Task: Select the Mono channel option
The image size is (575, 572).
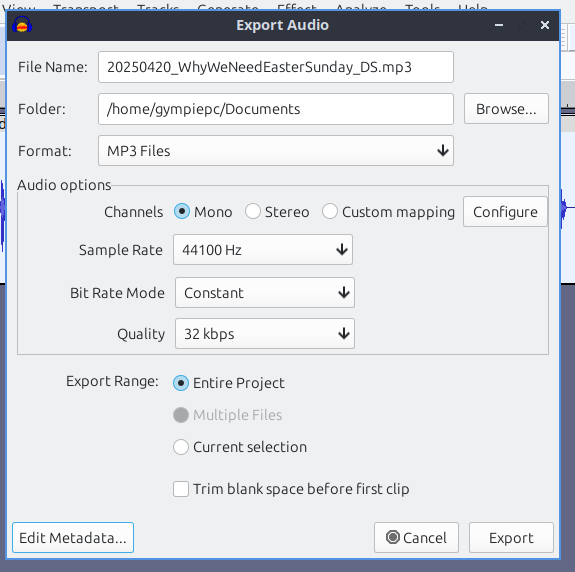Action: (204, 212)
